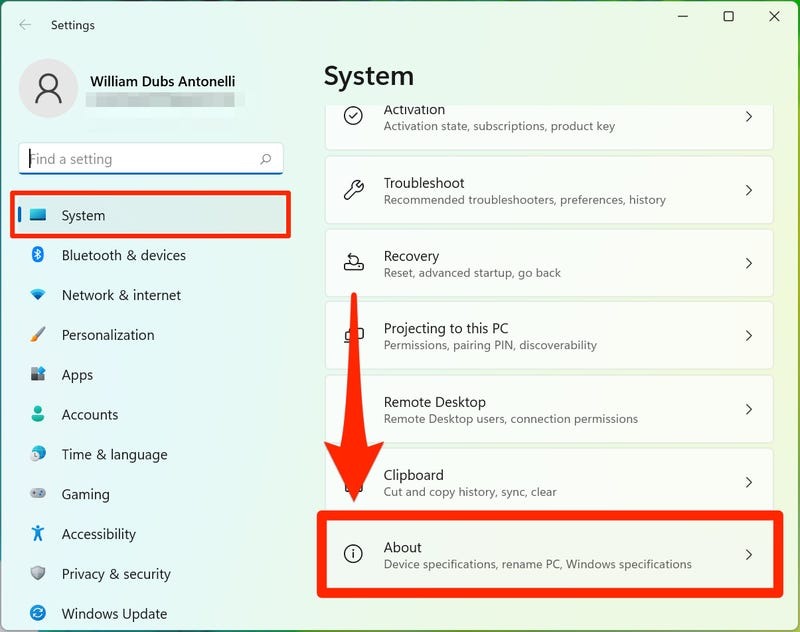Open the Clipboard settings title
The width and height of the screenshot is (800, 632).
(413, 475)
